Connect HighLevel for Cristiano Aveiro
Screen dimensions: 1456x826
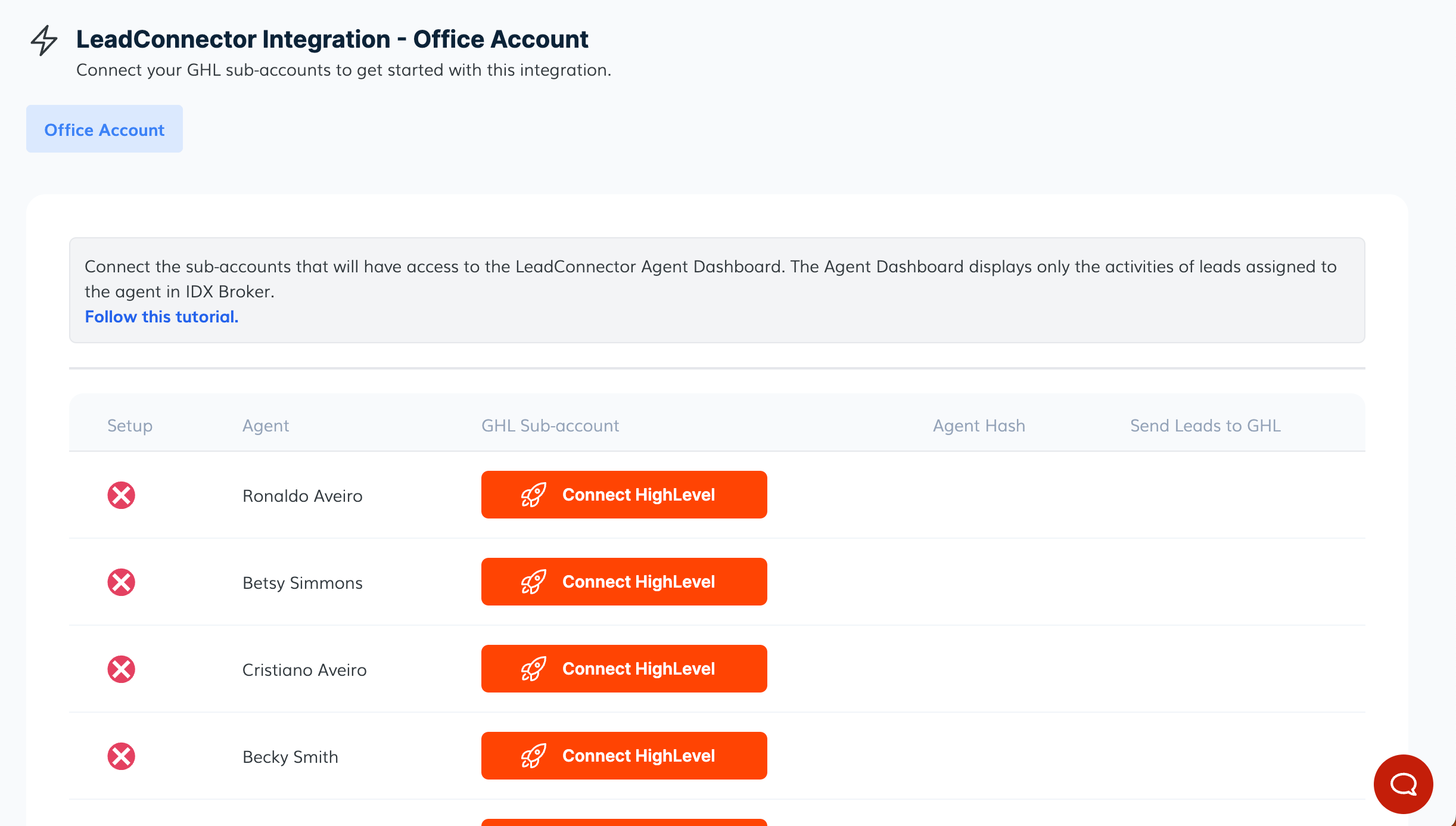point(624,669)
